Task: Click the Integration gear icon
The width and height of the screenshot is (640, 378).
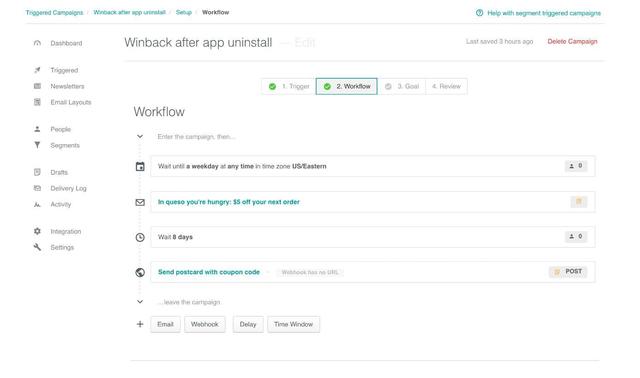Action: point(37,231)
